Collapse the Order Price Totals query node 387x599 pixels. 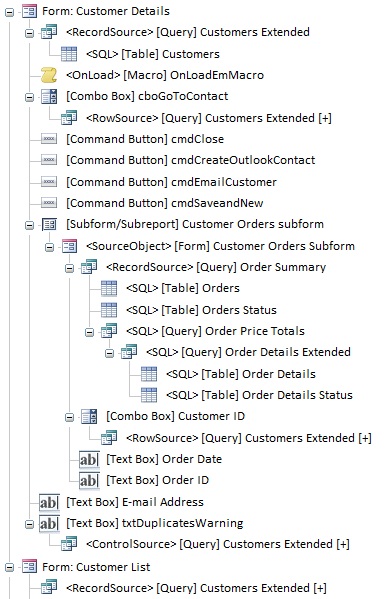point(89,332)
